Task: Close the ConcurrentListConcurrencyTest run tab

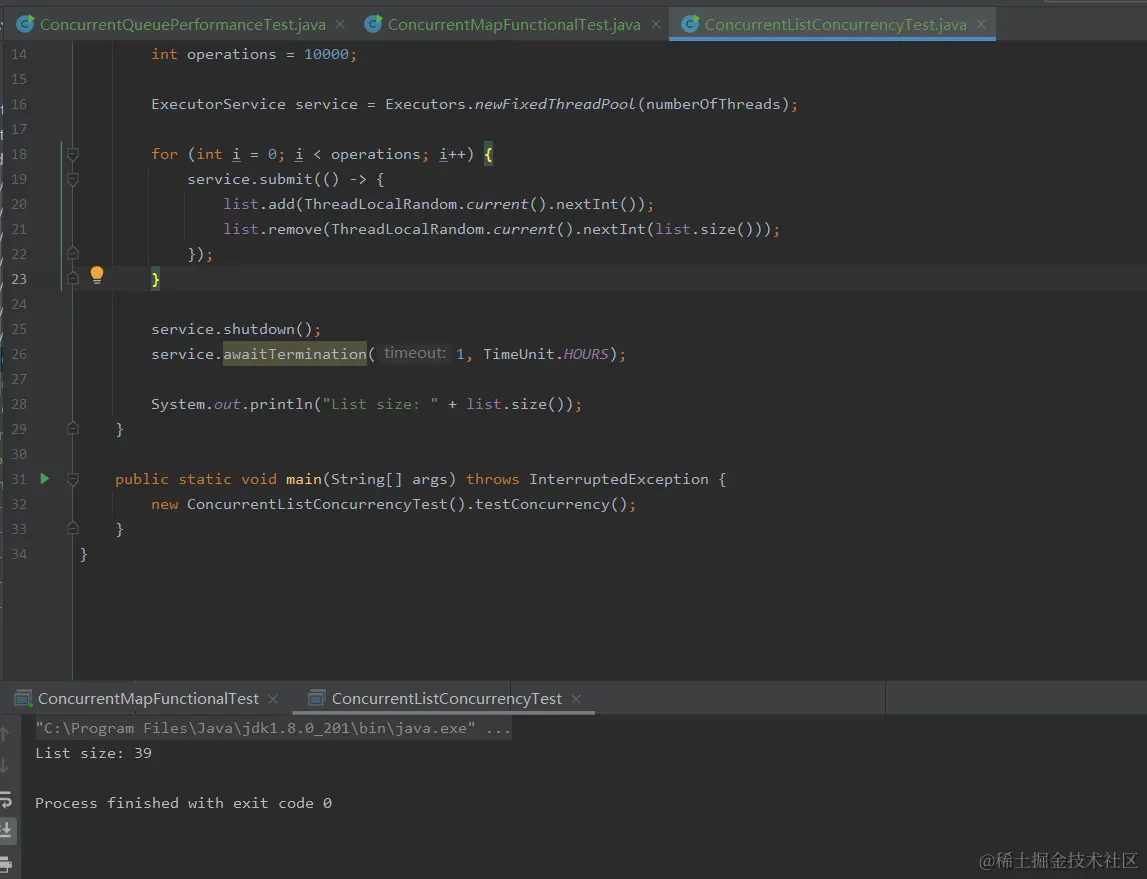Action: (x=576, y=699)
